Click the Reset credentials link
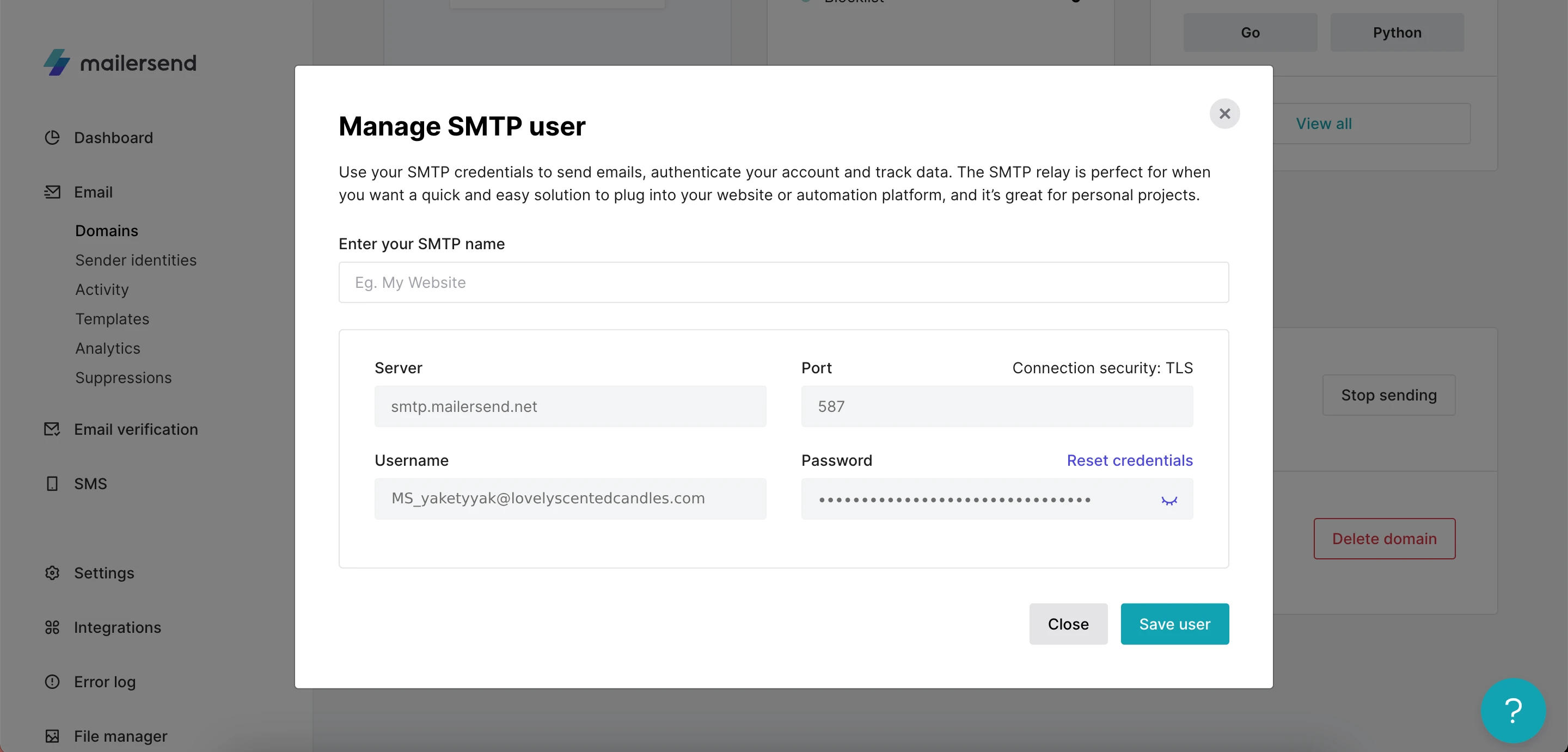This screenshot has width=1568, height=752. [1129, 460]
